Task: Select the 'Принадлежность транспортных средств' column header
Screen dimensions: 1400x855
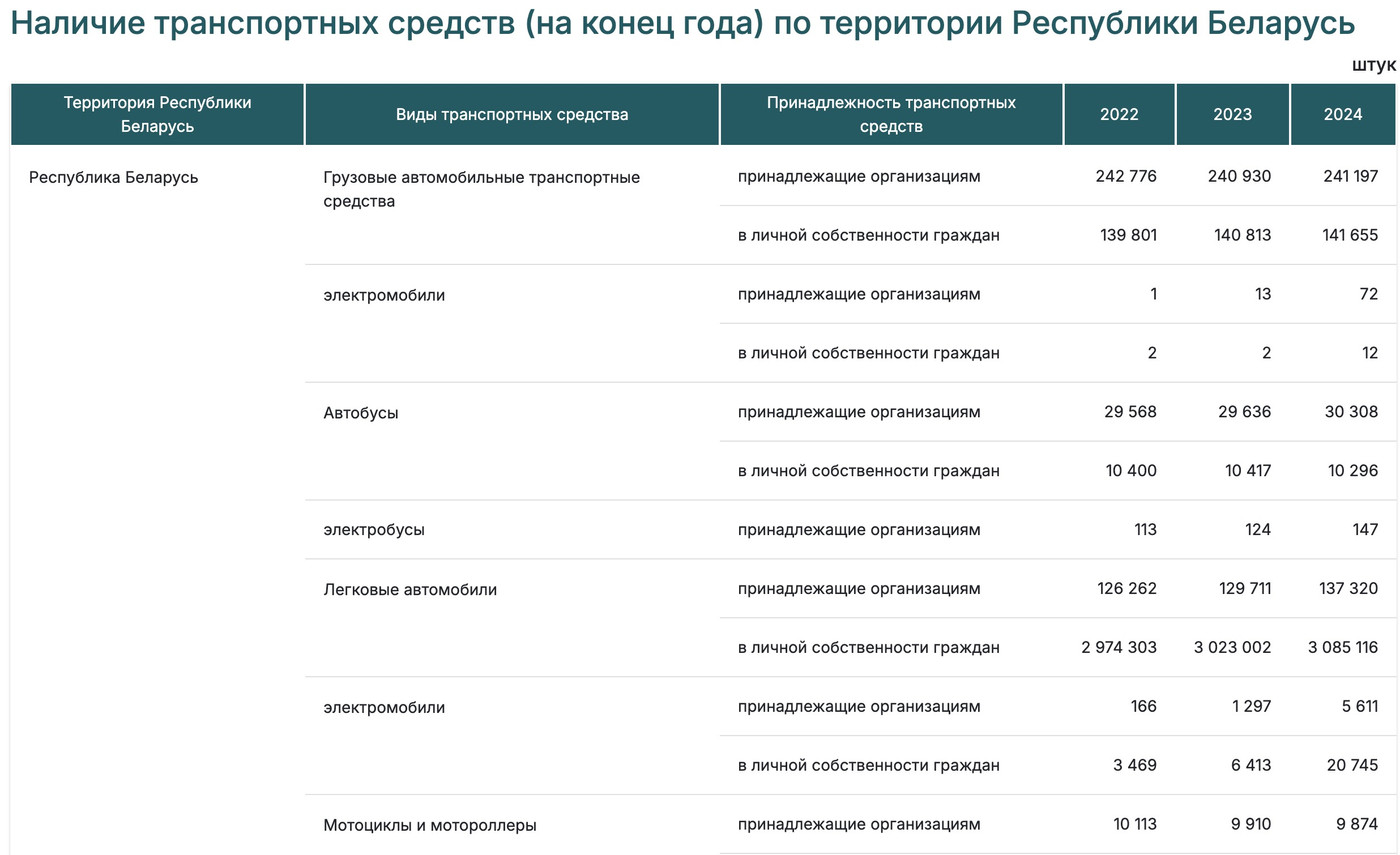Action: [891, 114]
